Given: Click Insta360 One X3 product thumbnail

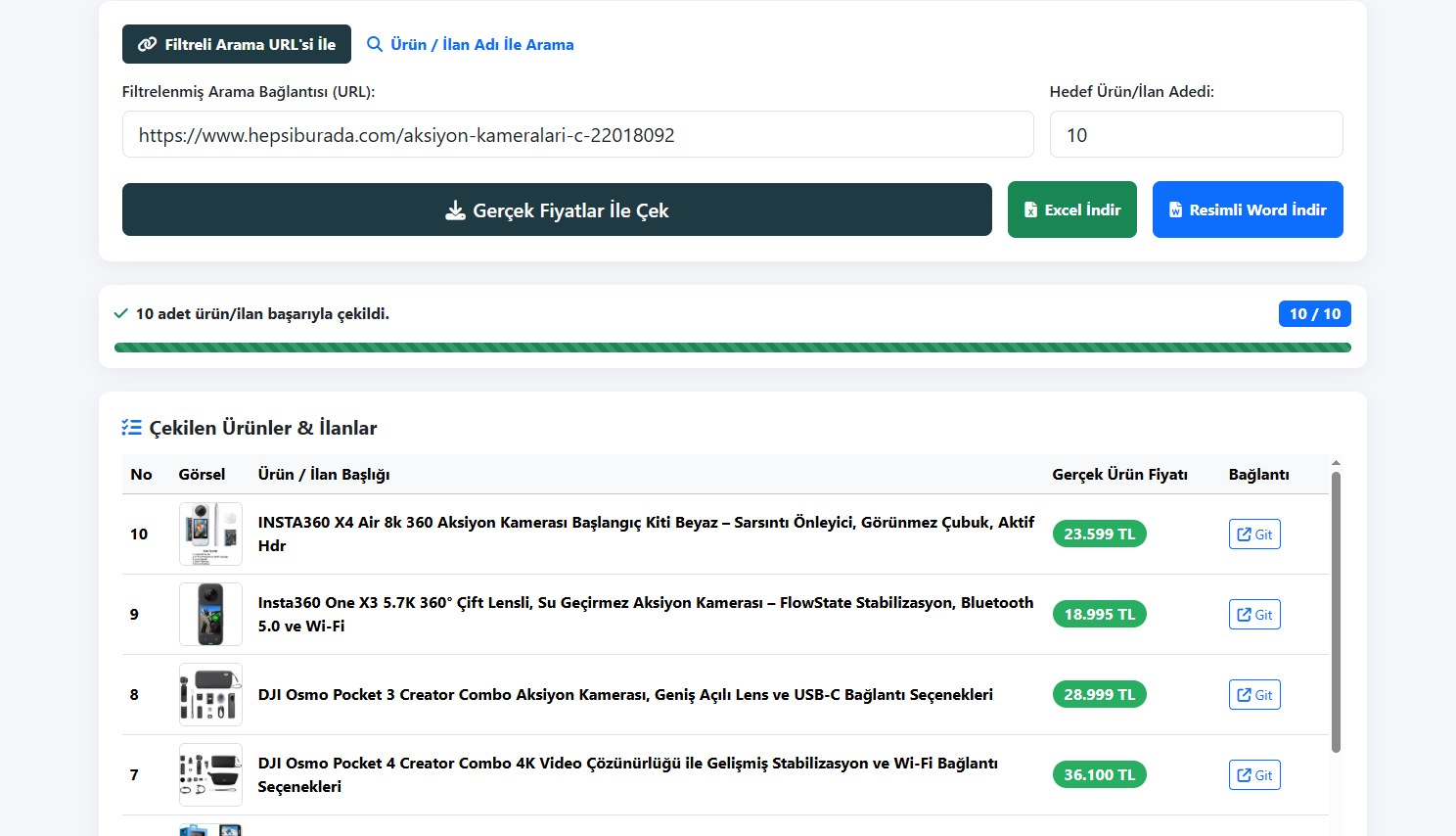Looking at the screenshot, I should [x=210, y=614].
